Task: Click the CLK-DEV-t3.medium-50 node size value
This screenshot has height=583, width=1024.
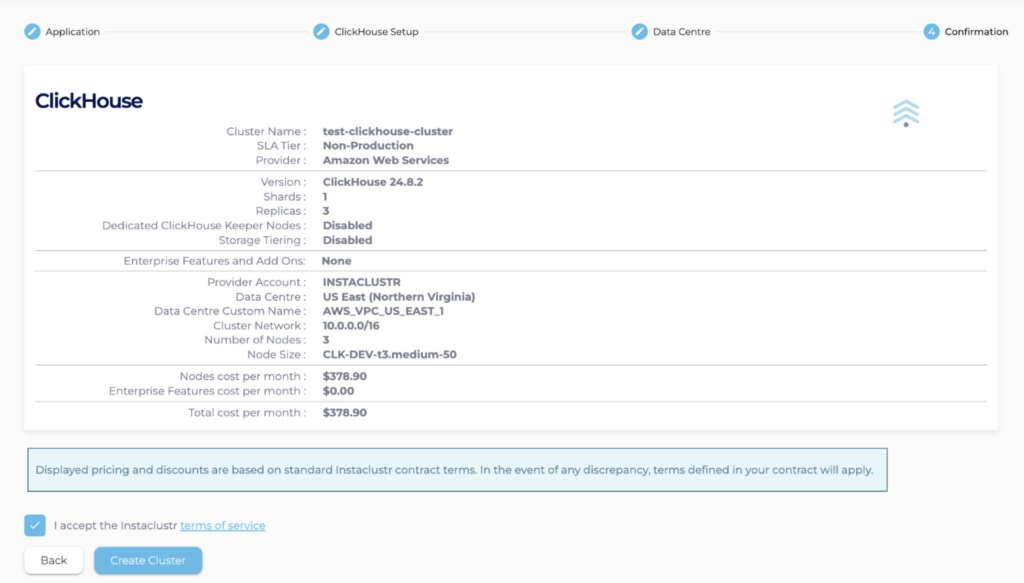Action: 389,354
